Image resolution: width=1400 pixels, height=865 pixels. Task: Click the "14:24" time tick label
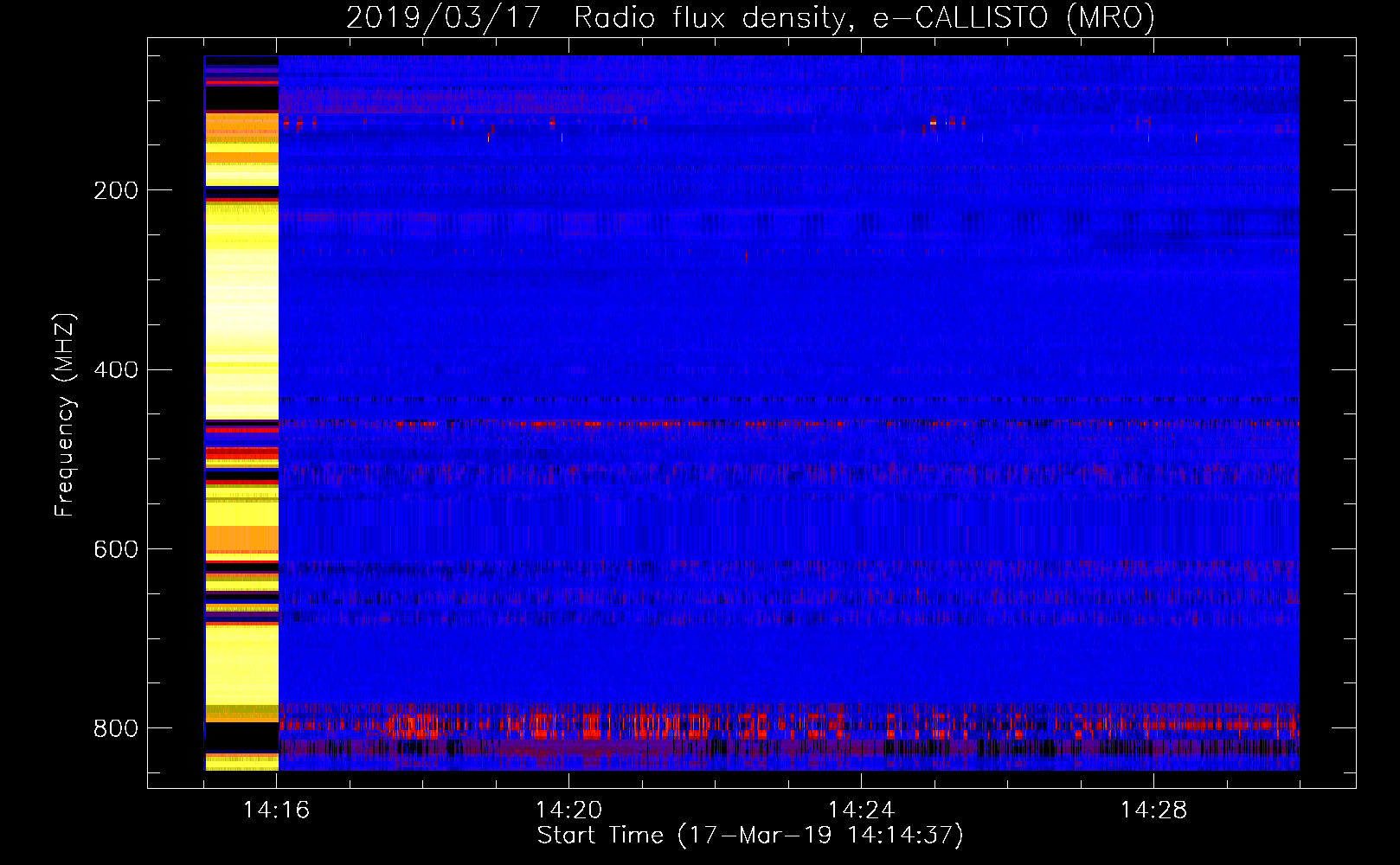861,811
